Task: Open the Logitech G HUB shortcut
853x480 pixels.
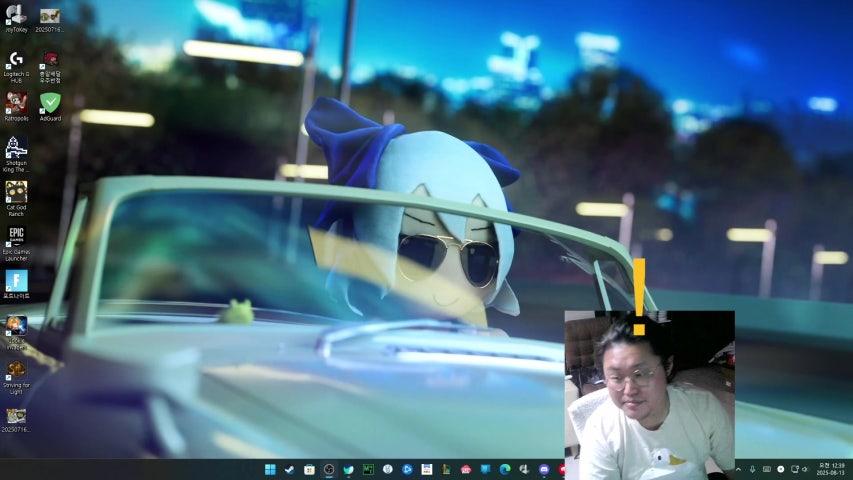Action: (16, 67)
